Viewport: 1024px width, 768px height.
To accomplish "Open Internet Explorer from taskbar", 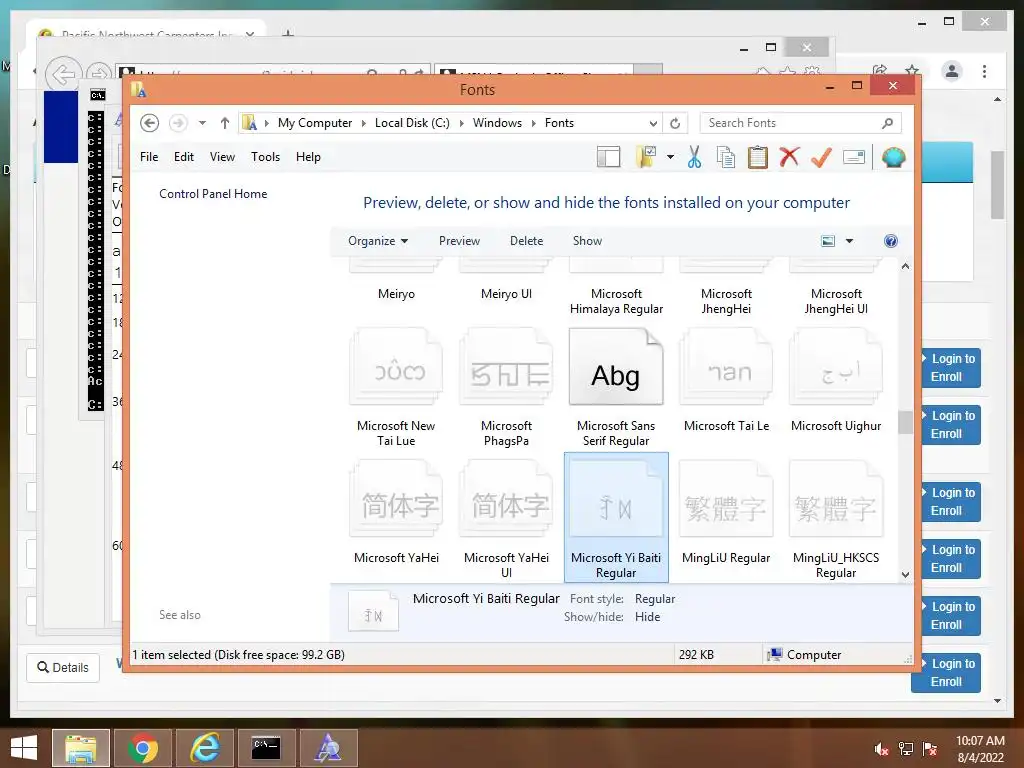I will tap(204, 748).
